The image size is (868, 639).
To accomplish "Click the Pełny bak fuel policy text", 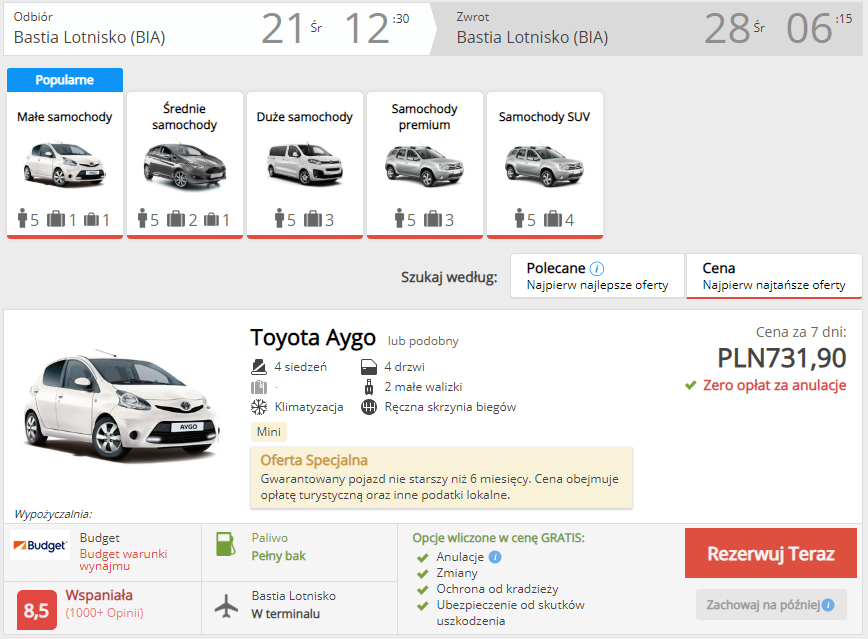I will point(278,556).
